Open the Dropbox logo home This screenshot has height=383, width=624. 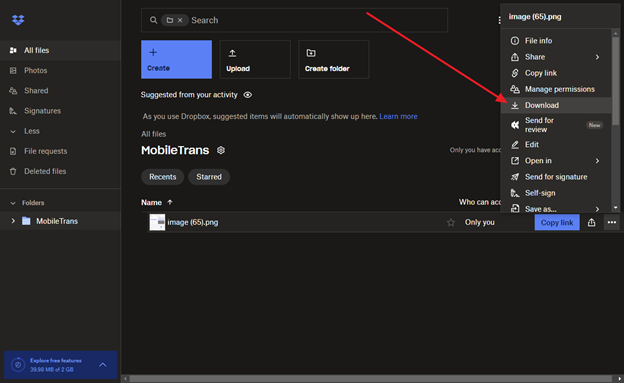[18, 20]
